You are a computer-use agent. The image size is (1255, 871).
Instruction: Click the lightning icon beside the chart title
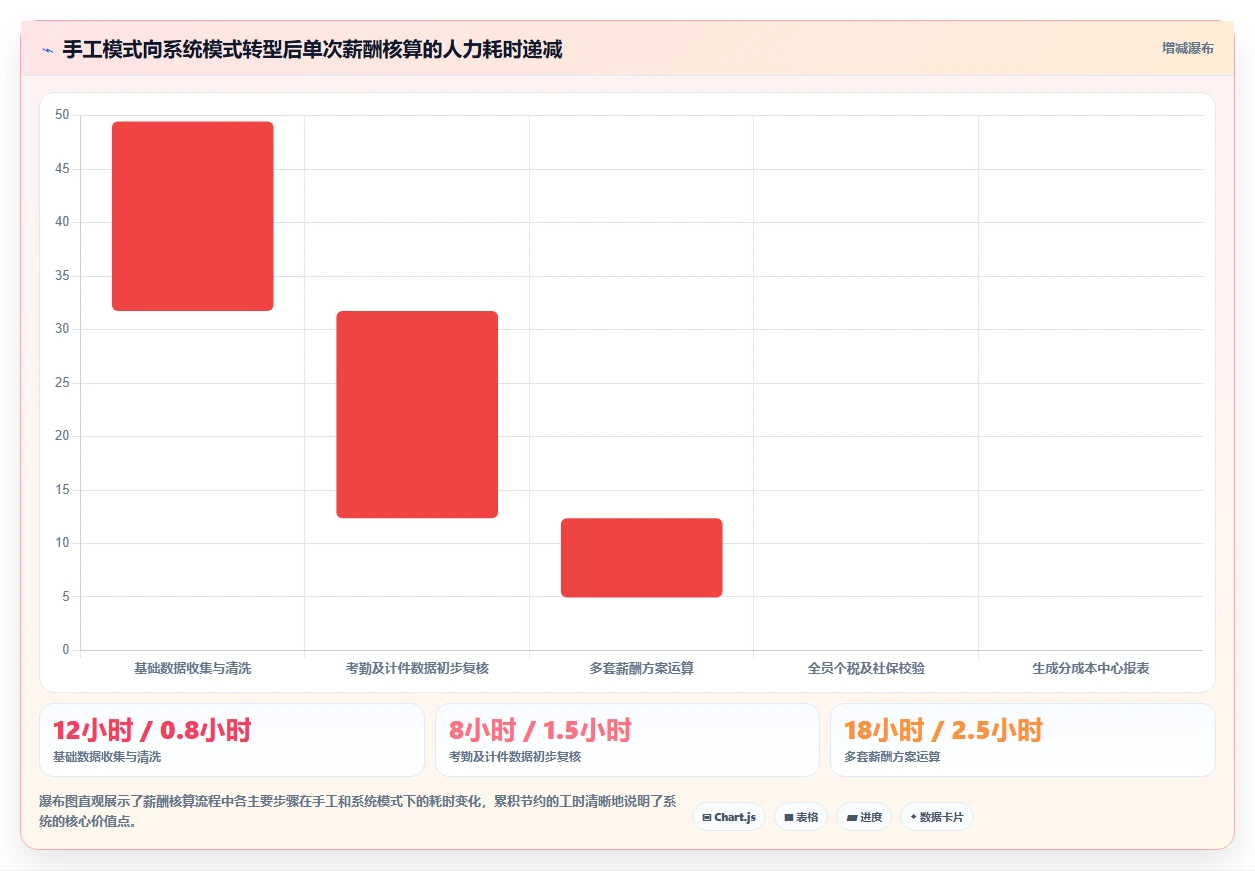click(47, 50)
